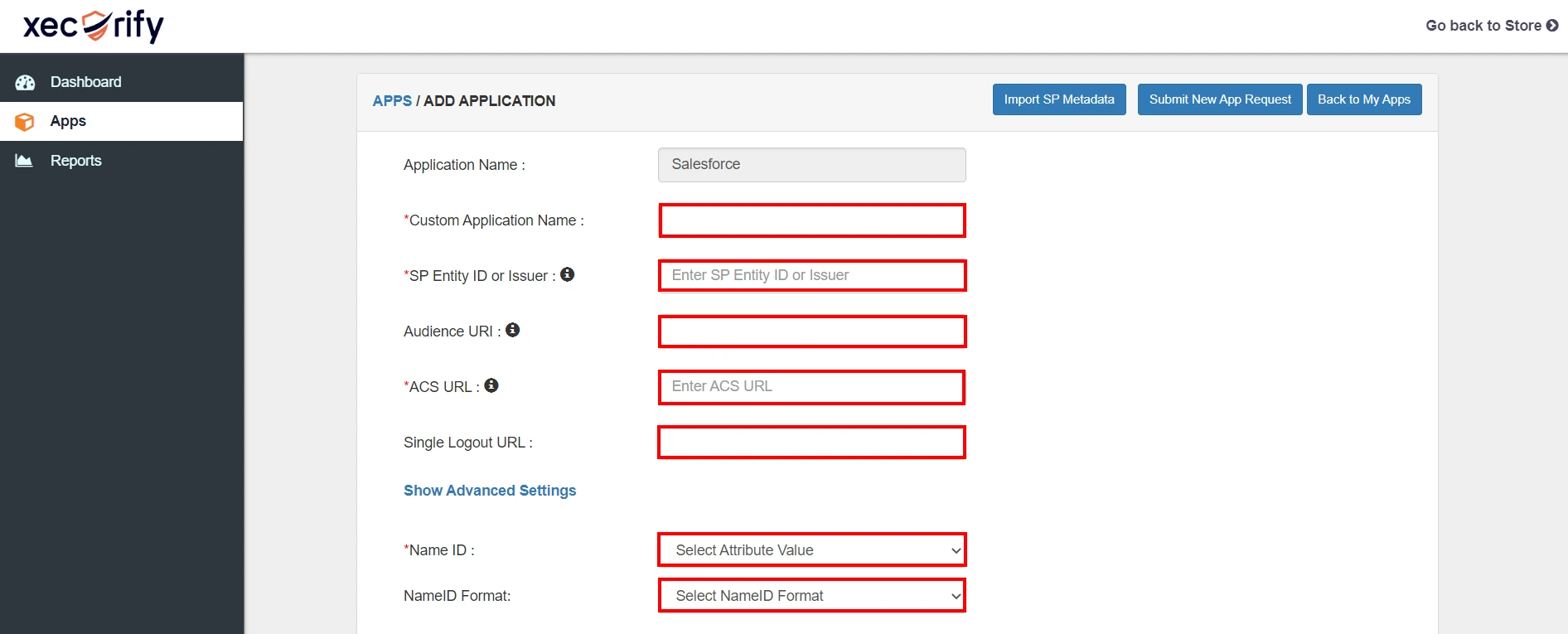Click info icon beside ACS URL label
Image resolution: width=1568 pixels, height=634 pixels.
pyautogui.click(x=491, y=385)
